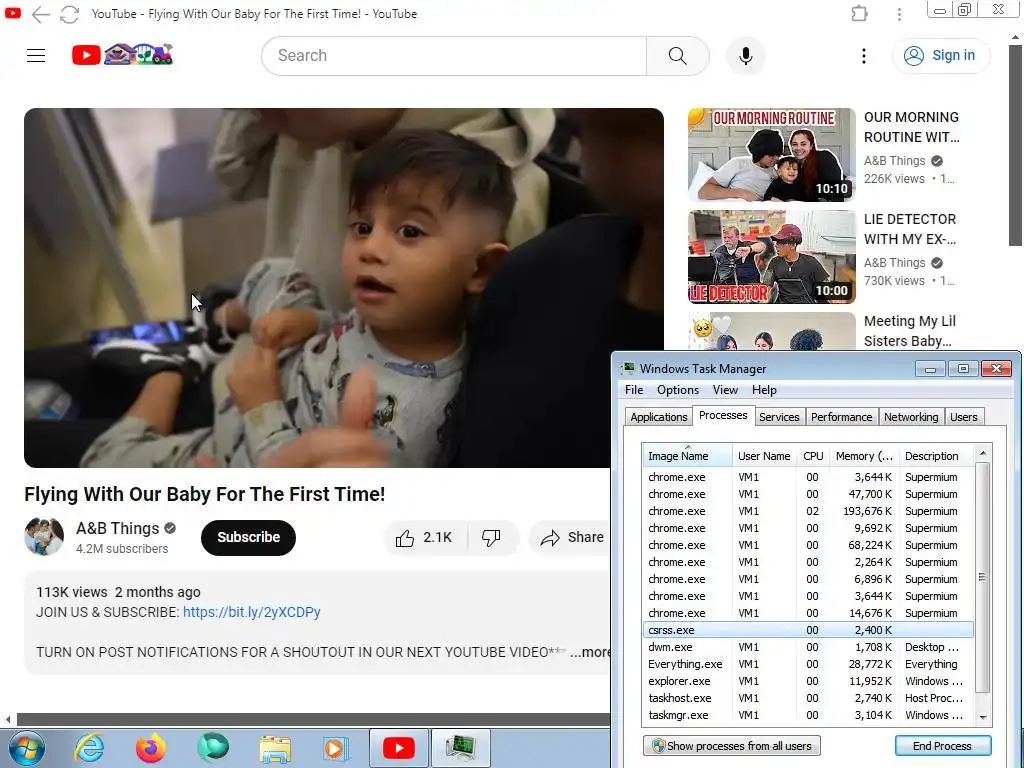Viewport: 1024px width, 768px height.
Task: Click A&B Things channel name below video
Action: pos(118,528)
